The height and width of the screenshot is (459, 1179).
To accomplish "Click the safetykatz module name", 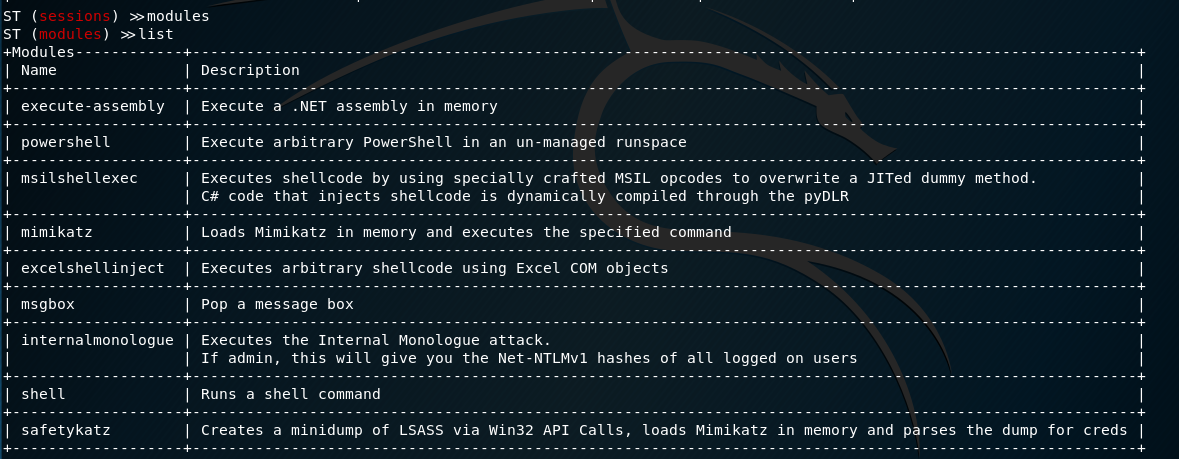I will coord(66,430).
